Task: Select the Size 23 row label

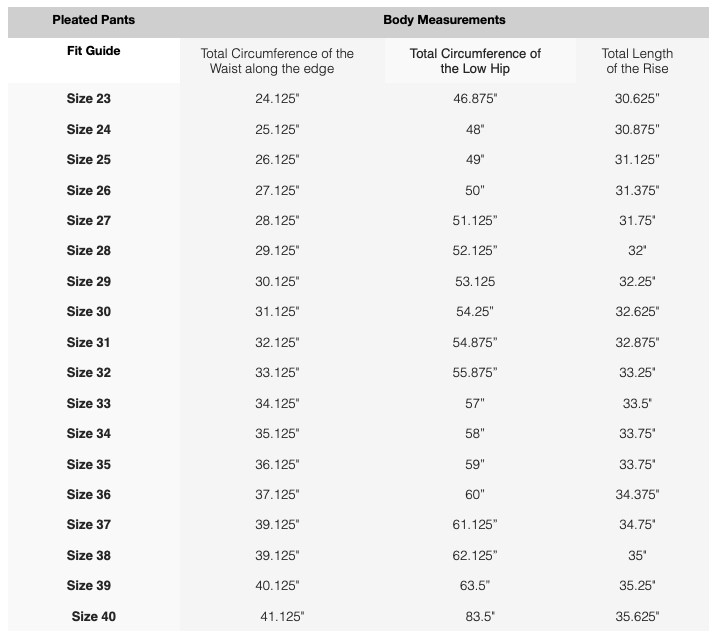Action: click(89, 99)
